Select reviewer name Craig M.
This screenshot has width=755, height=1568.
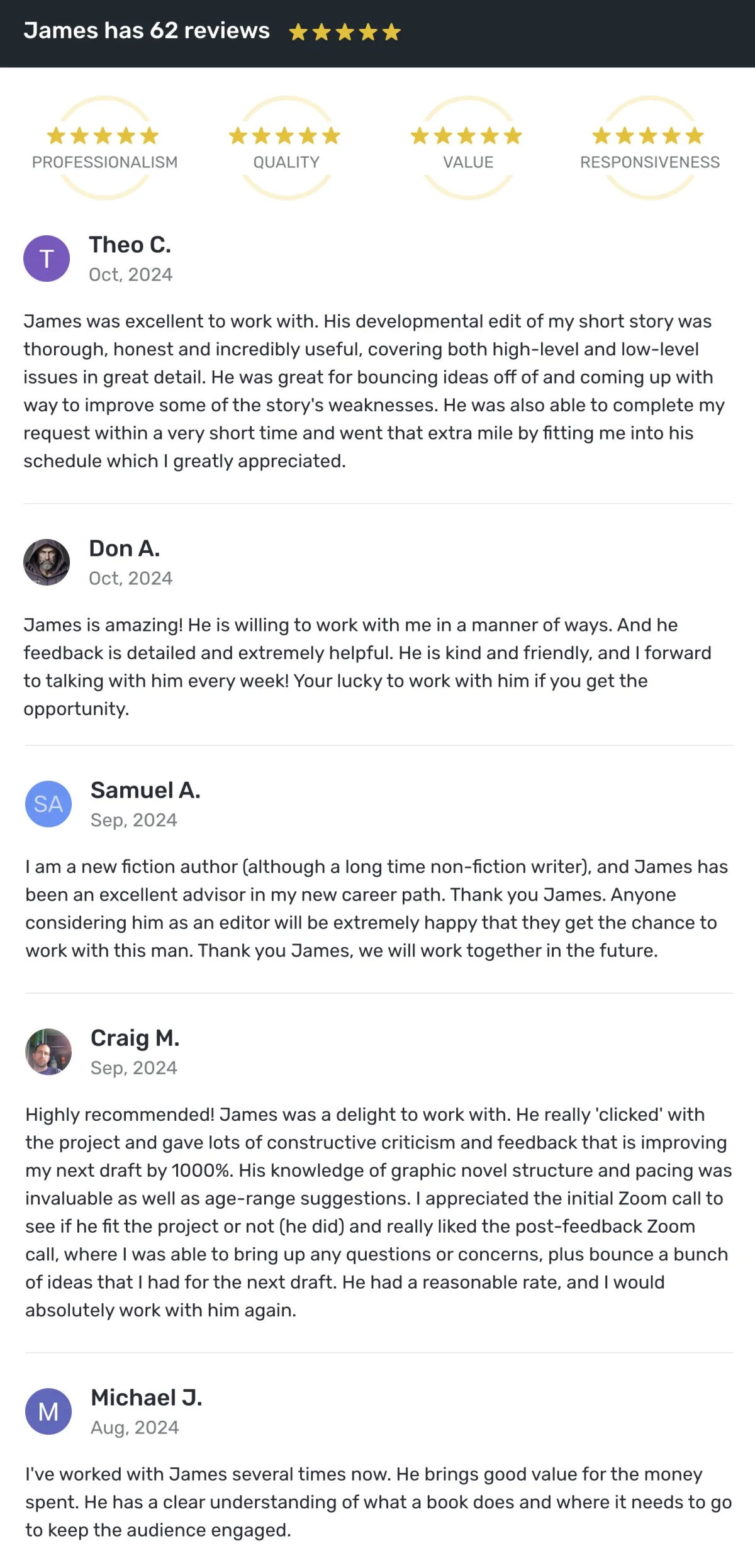coord(135,1038)
